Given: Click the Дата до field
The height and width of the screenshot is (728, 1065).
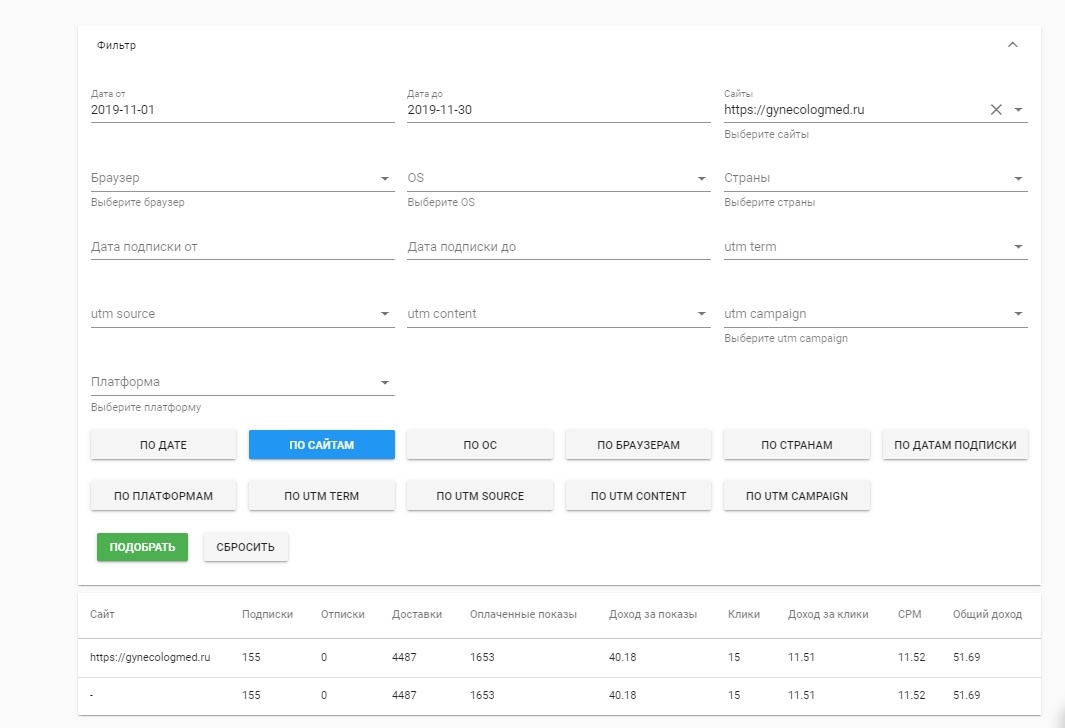Looking at the screenshot, I should click(x=558, y=109).
